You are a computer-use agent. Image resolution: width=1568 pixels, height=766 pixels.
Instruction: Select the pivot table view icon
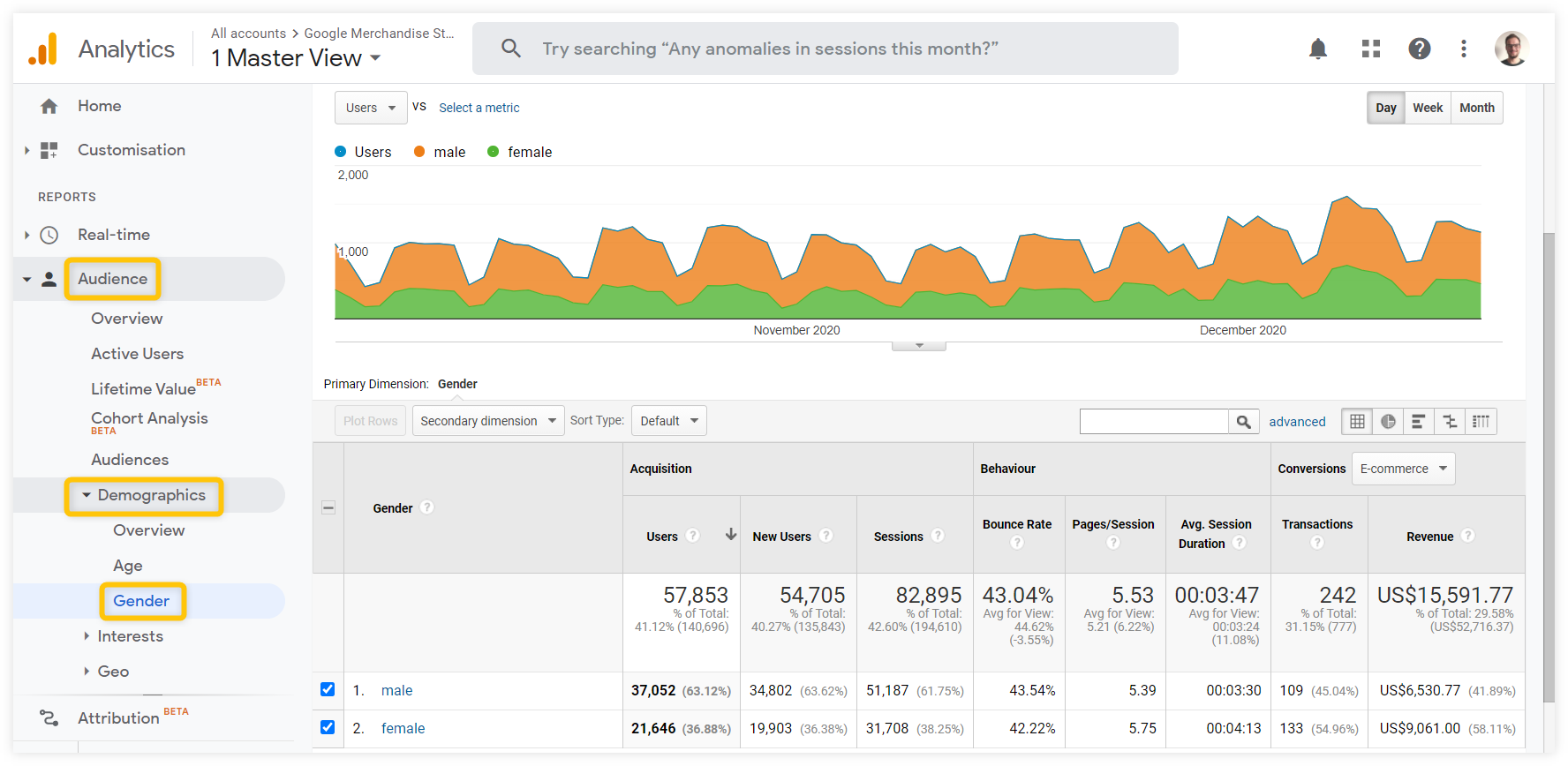[x=1481, y=422]
